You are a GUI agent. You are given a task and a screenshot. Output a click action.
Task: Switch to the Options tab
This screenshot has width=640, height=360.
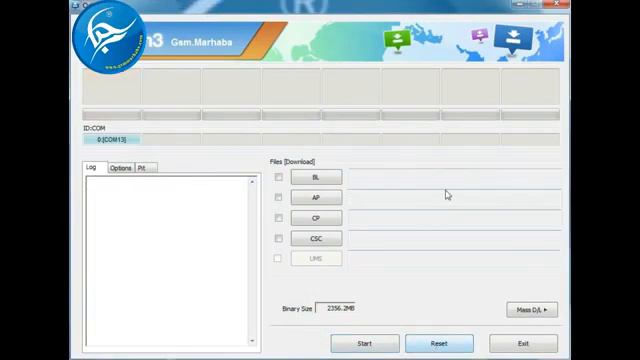point(121,168)
